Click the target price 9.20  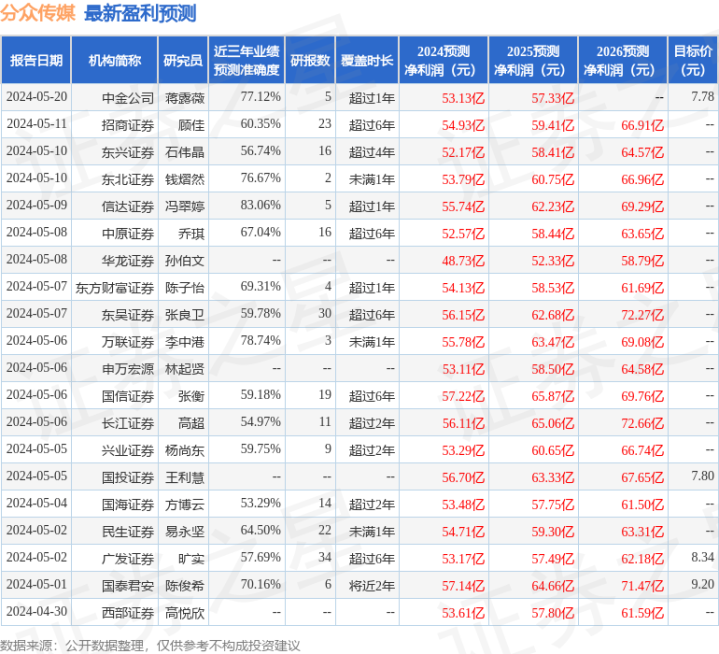pyautogui.click(x=702, y=584)
